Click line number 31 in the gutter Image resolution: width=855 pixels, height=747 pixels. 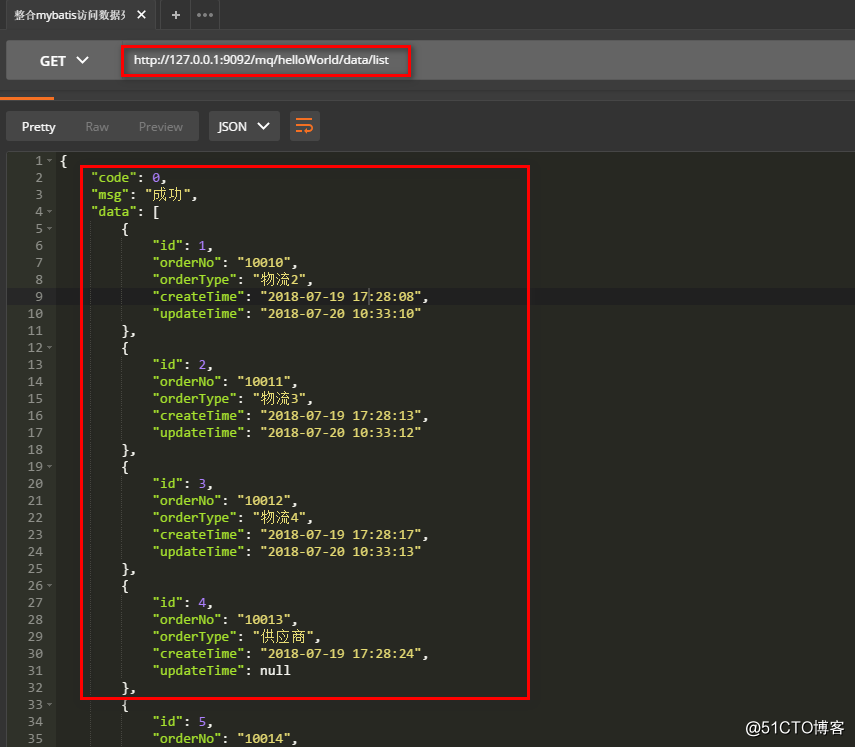(35, 671)
